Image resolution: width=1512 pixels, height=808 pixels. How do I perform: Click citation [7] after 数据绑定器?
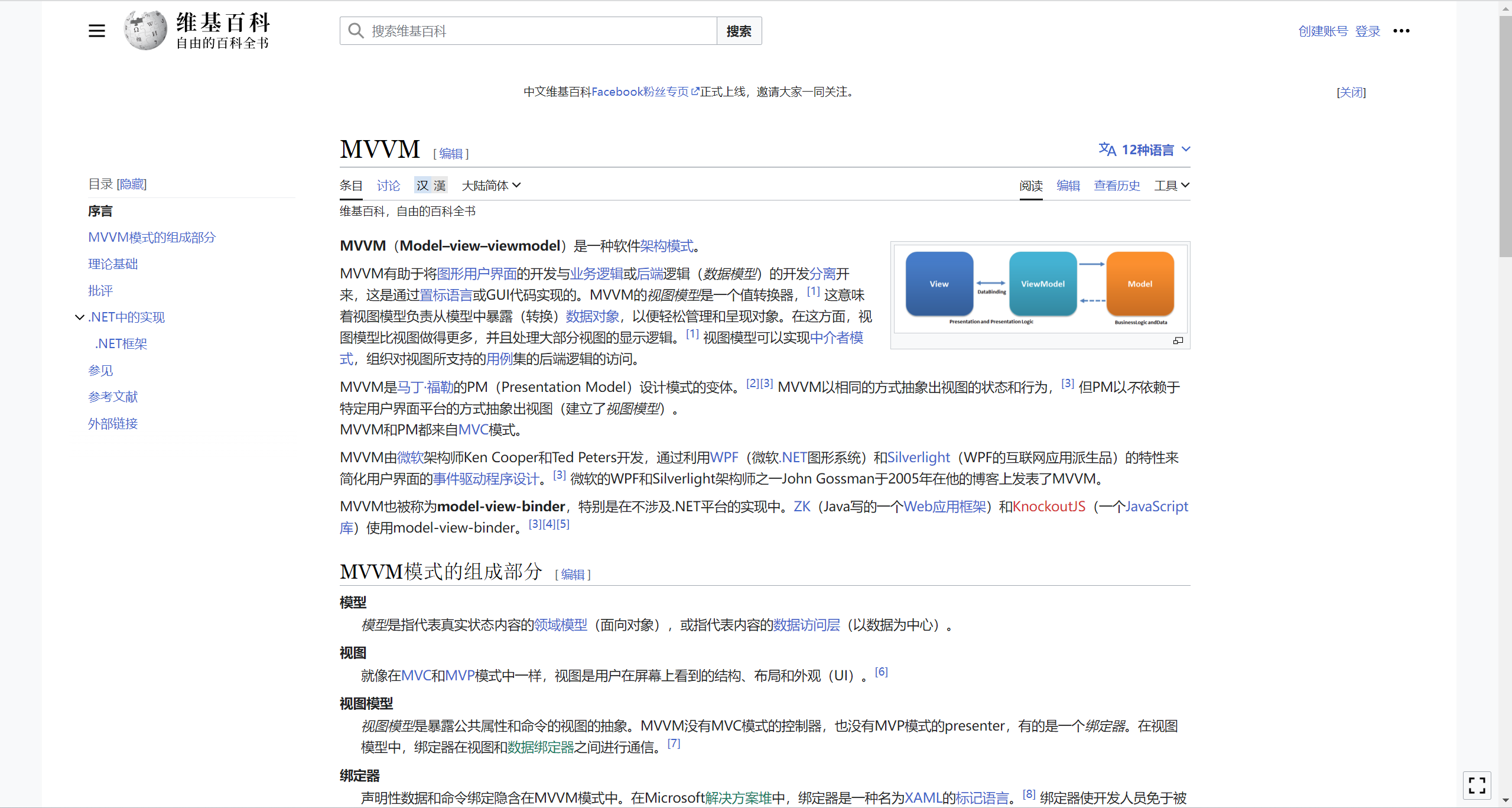click(x=674, y=744)
